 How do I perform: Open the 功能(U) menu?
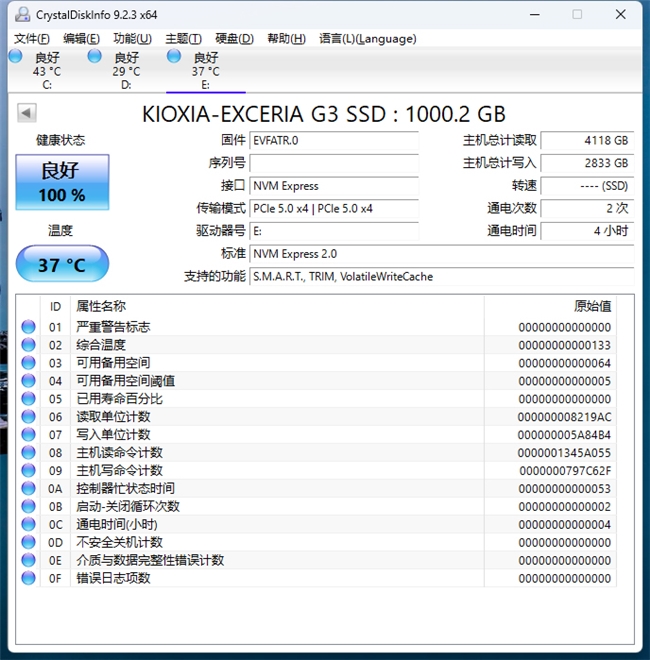[132, 39]
